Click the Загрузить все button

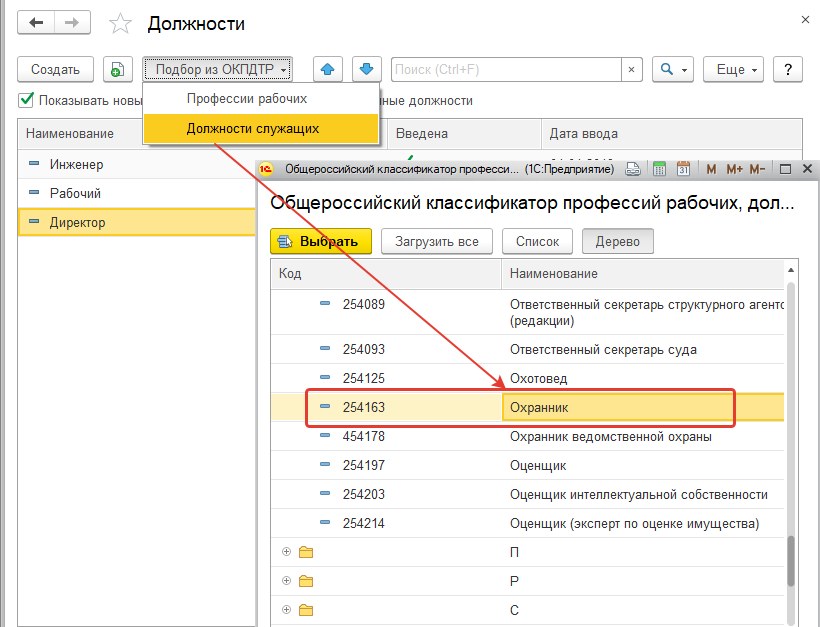(x=437, y=241)
